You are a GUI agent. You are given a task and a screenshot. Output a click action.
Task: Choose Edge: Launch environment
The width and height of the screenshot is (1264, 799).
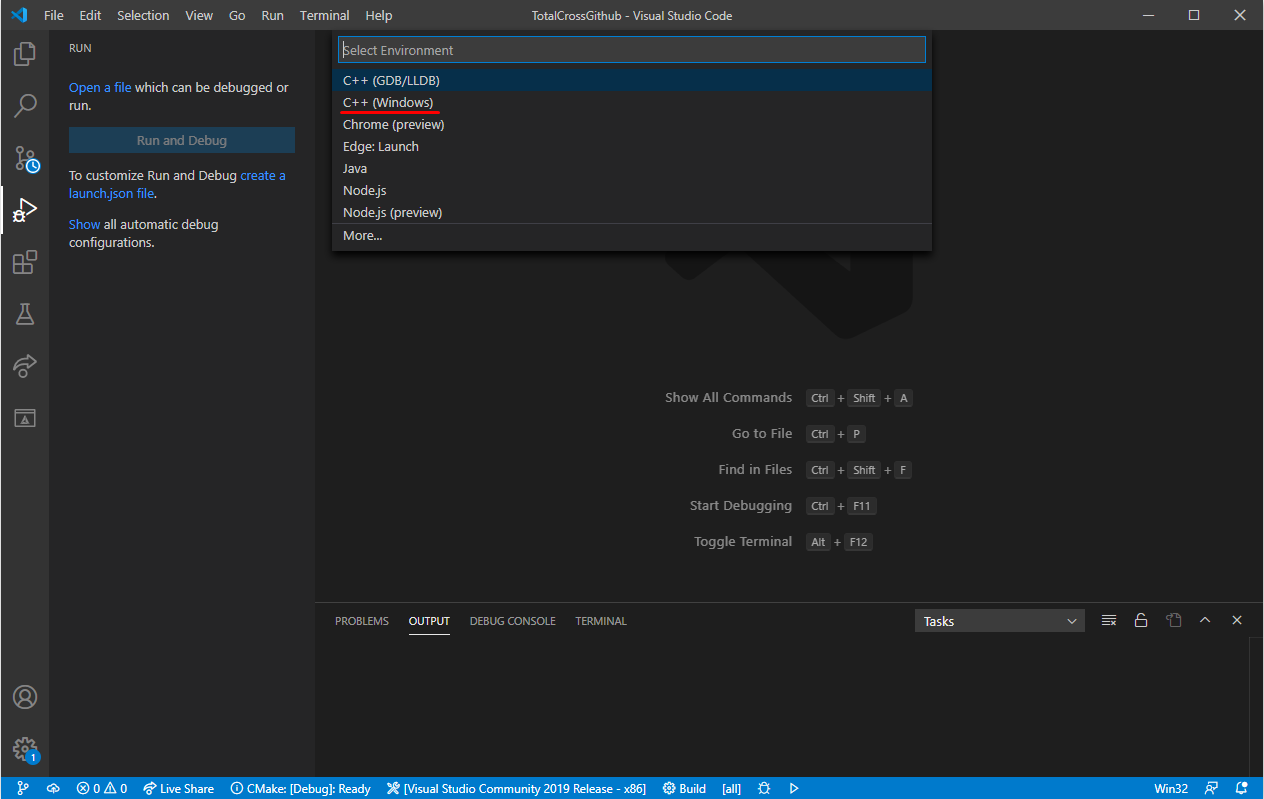click(632, 146)
